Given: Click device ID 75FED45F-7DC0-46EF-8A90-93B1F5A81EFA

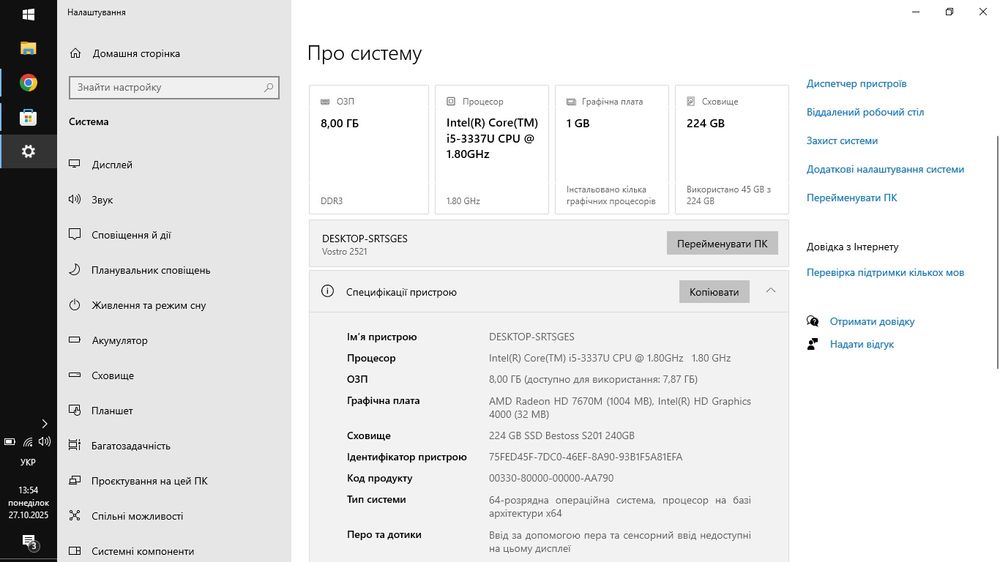Looking at the screenshot, I should (x=585, y=457).
